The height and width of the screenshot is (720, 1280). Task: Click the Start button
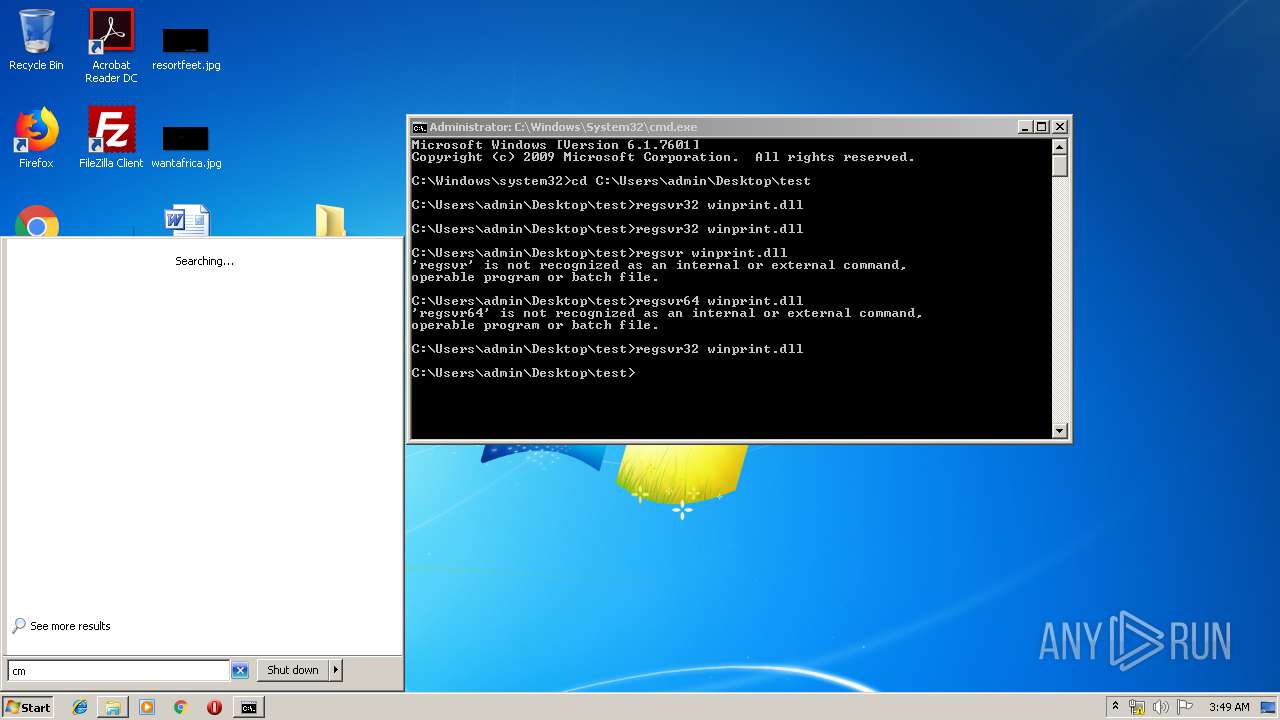28,707
